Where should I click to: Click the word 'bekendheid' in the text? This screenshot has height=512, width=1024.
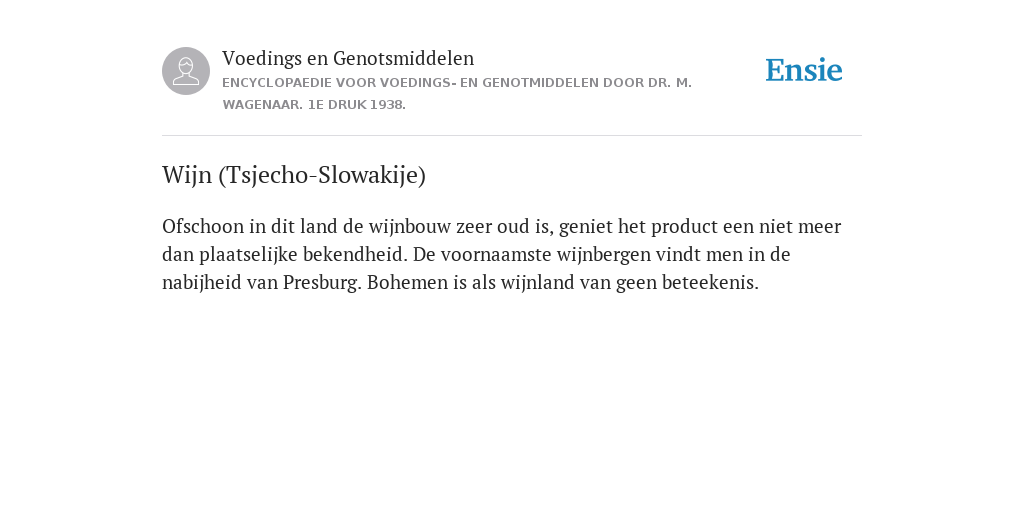(x=355, y=255)
